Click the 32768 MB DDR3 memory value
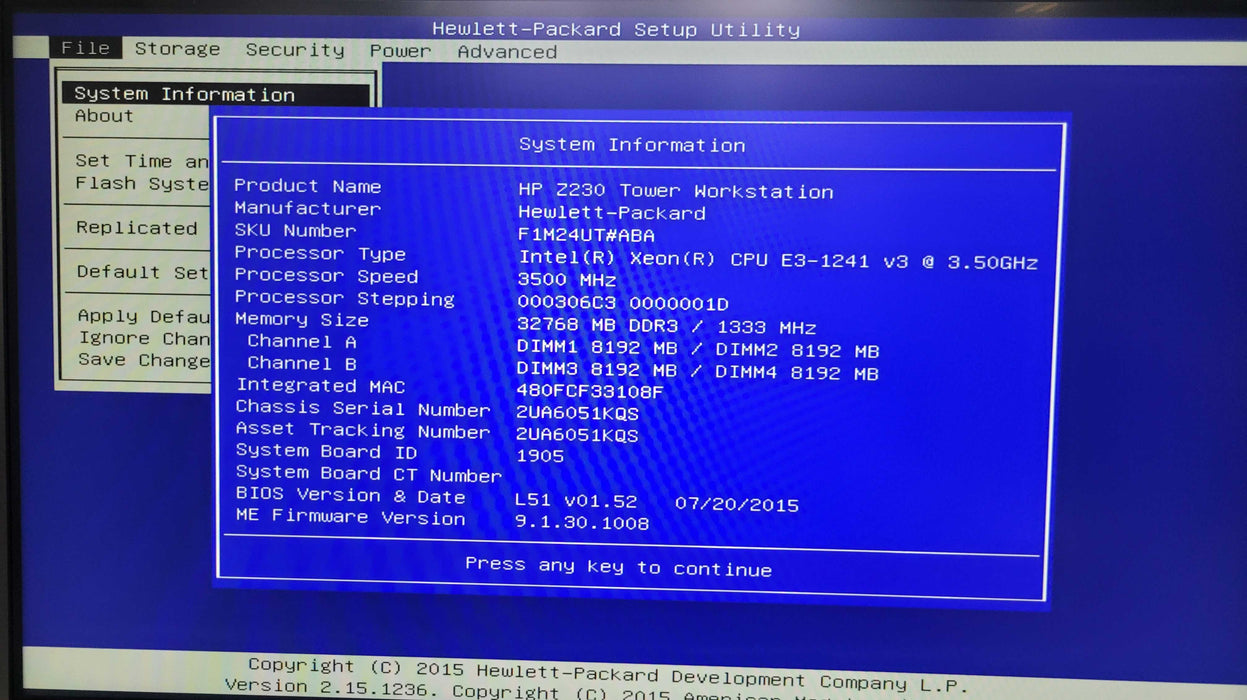 [x=667, y=326]
